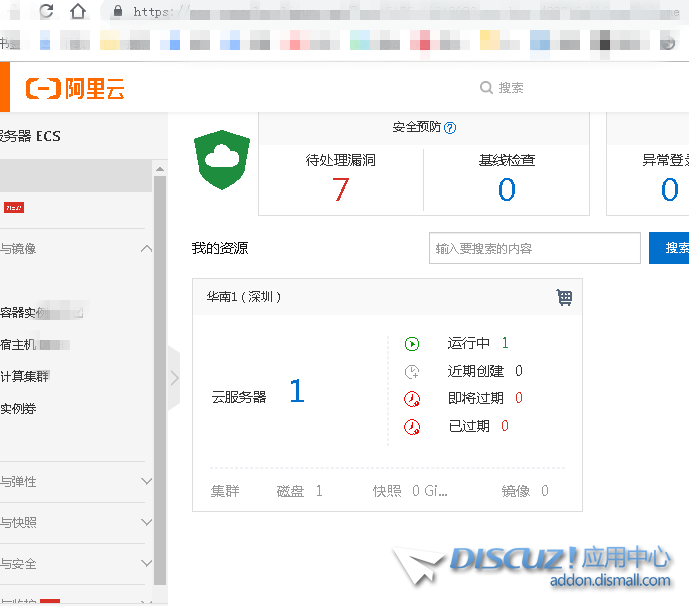The image size is (689, 606).
Task: Collapse the 与镜像 sidebar section
Action: pos(146,249)
